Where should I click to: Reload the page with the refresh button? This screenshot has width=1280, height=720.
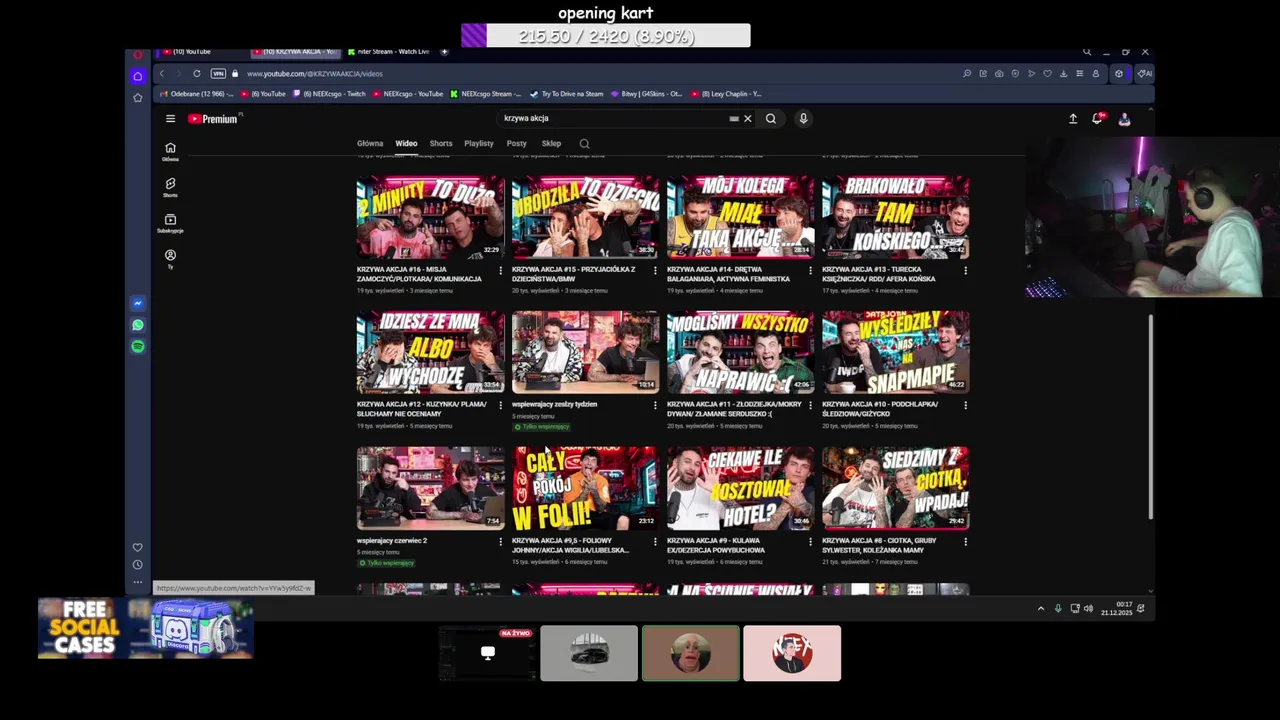197,73
